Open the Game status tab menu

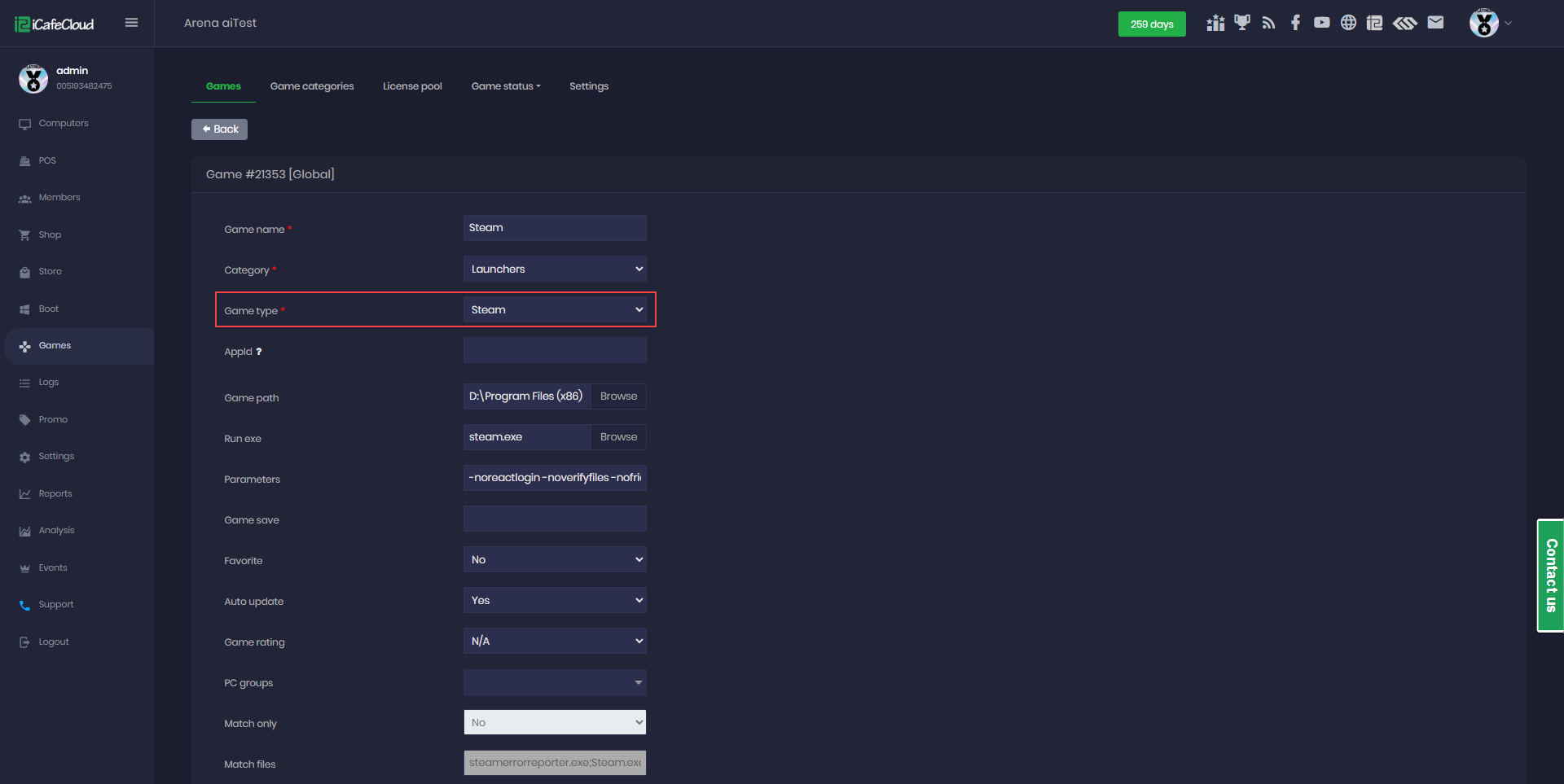click(505, 86)
